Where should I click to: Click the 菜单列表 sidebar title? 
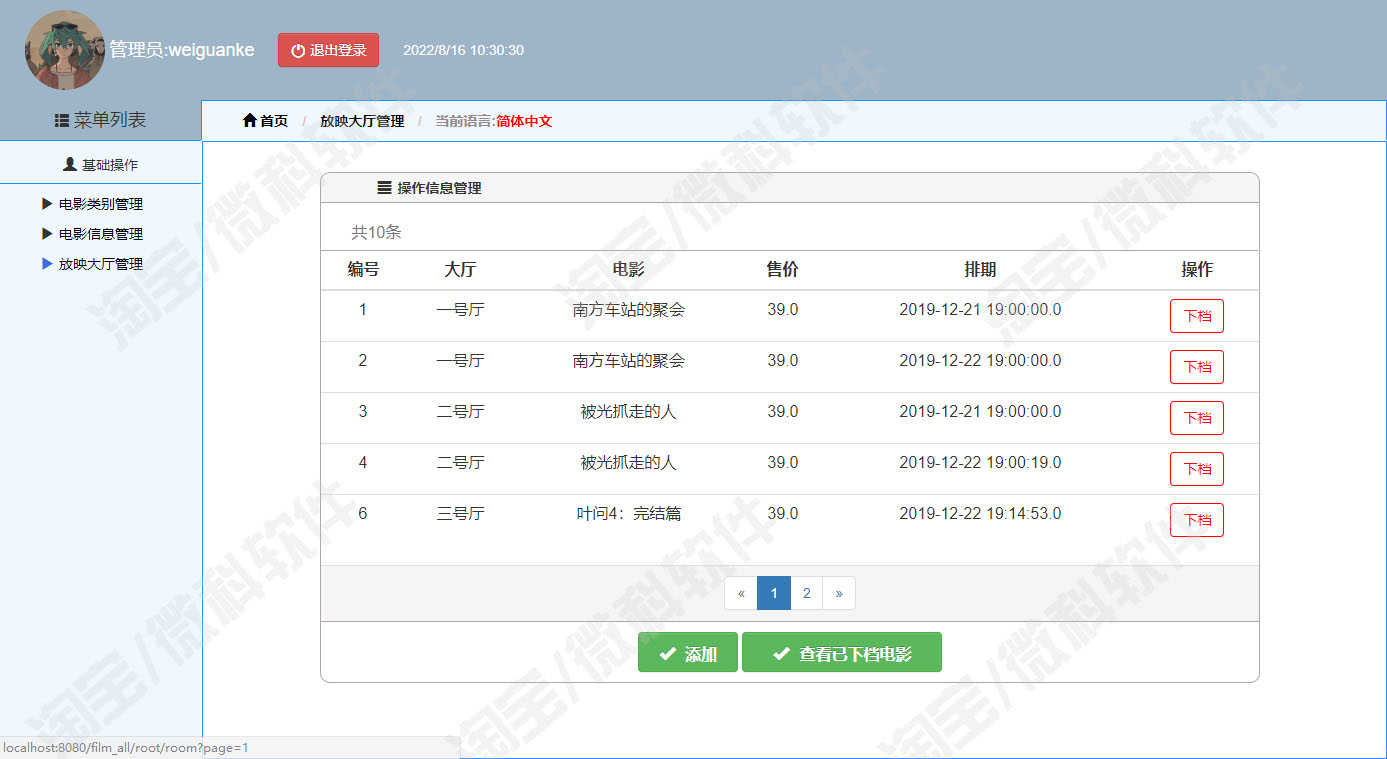110,120
